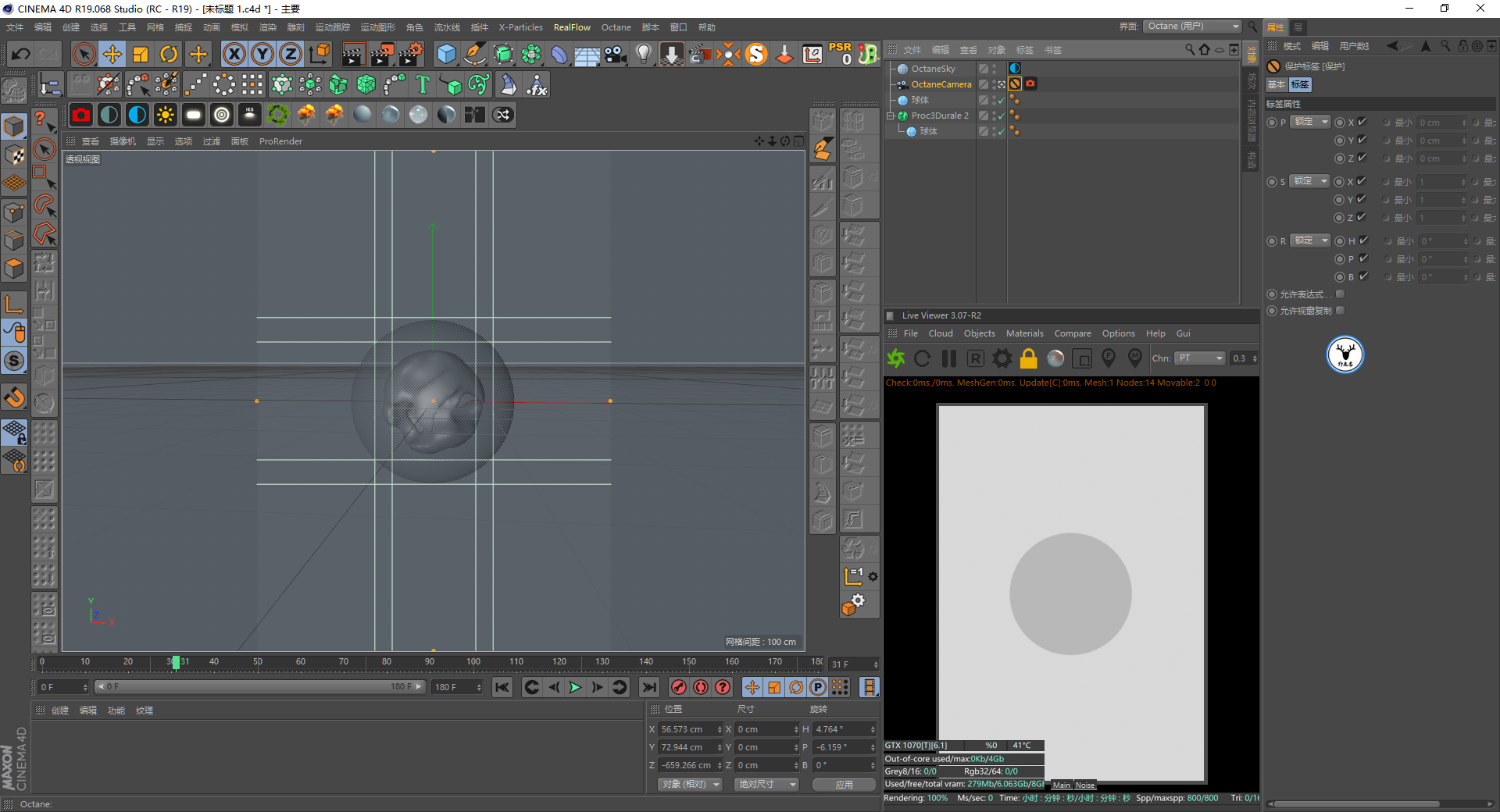The height and width of the screenshot is (812, 1500).
Task: Click the Live Viewer lock resolution padlock
Action: click(x=1029, y=358)
